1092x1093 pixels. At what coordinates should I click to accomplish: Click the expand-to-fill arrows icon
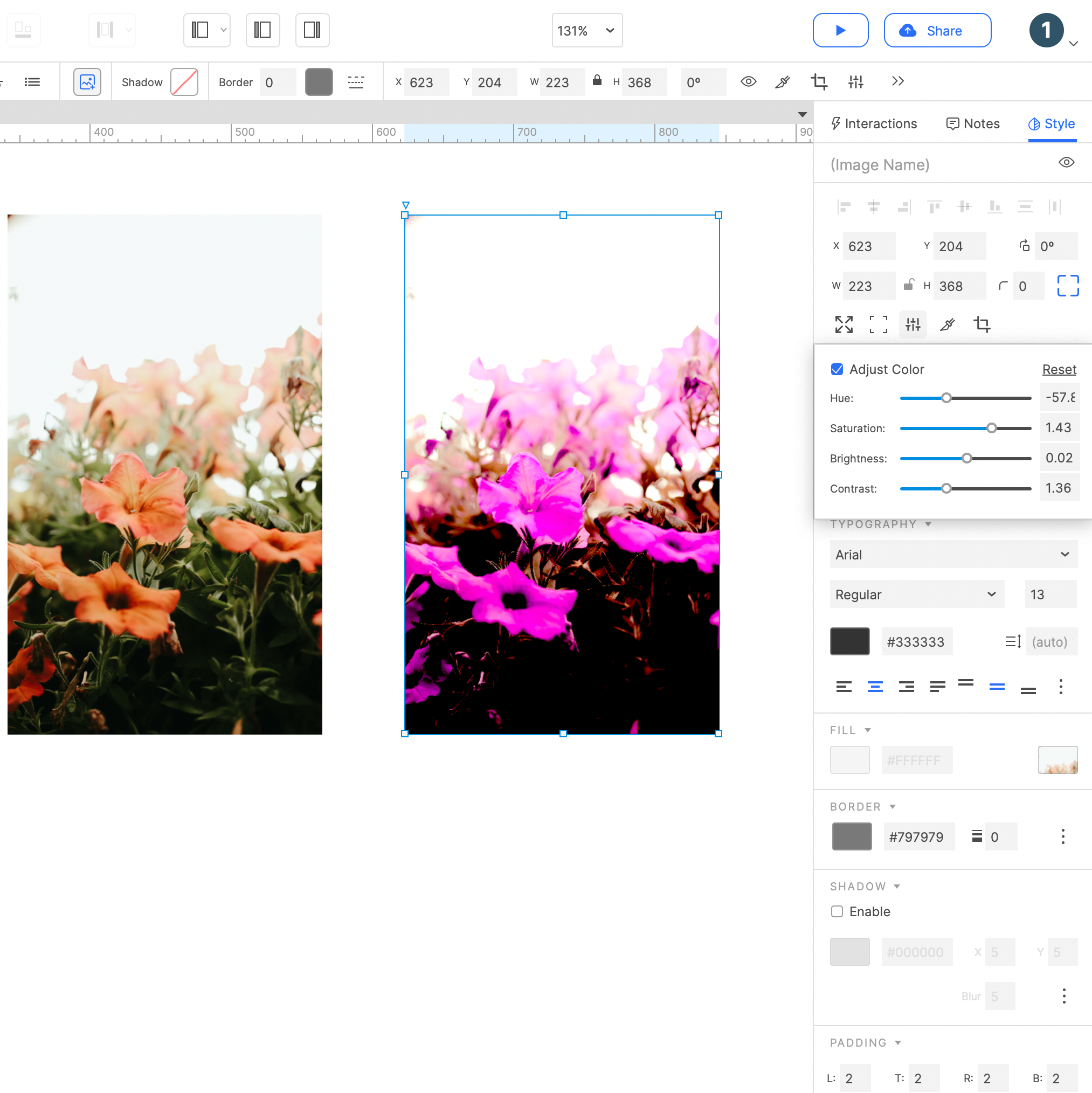click(844, 324)
